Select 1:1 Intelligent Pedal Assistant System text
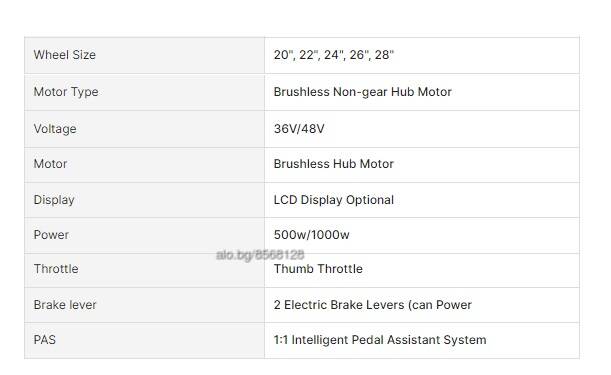 [380, 340]
